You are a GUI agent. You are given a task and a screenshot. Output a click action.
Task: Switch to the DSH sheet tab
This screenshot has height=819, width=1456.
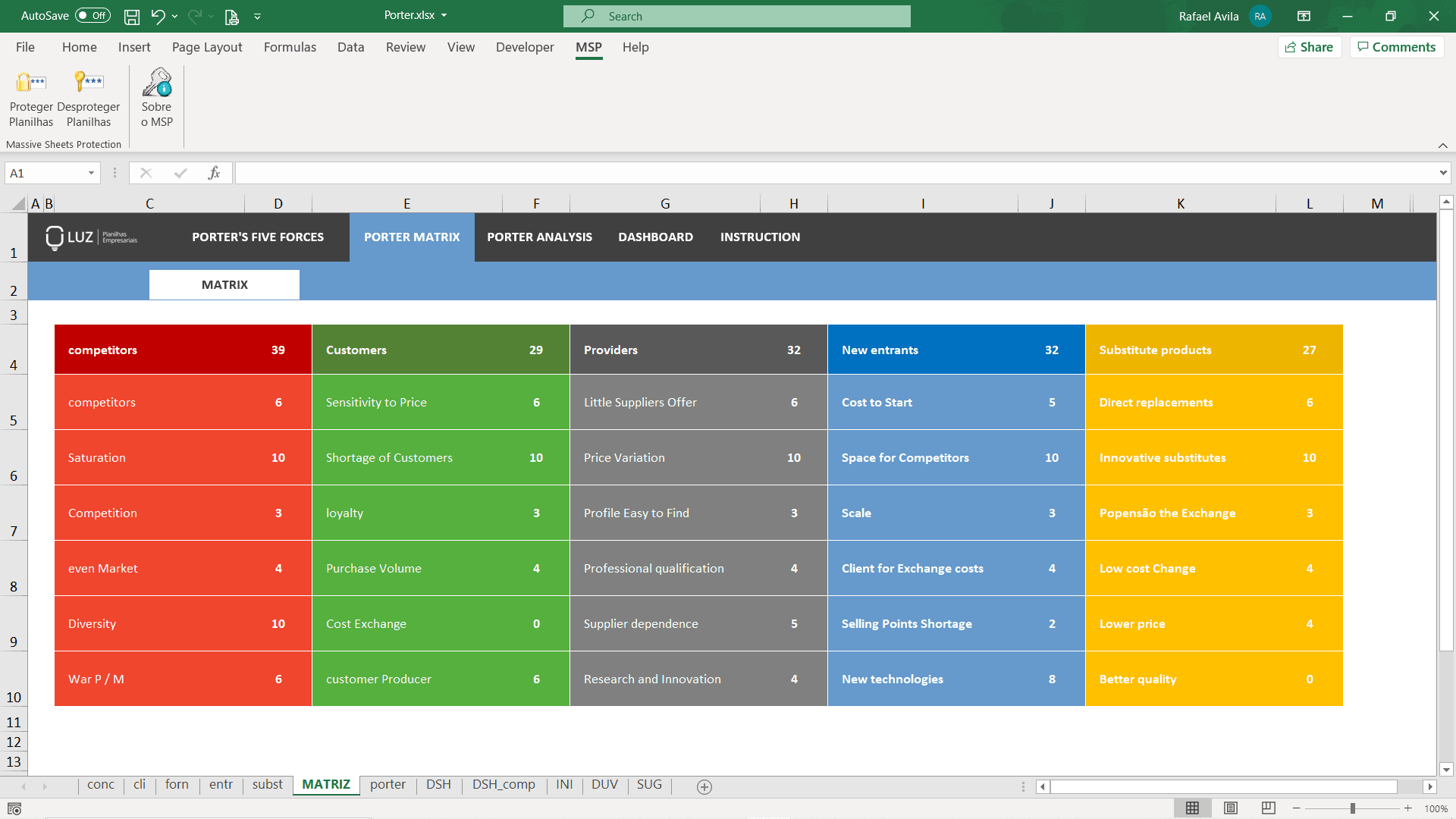coord(438,785)
